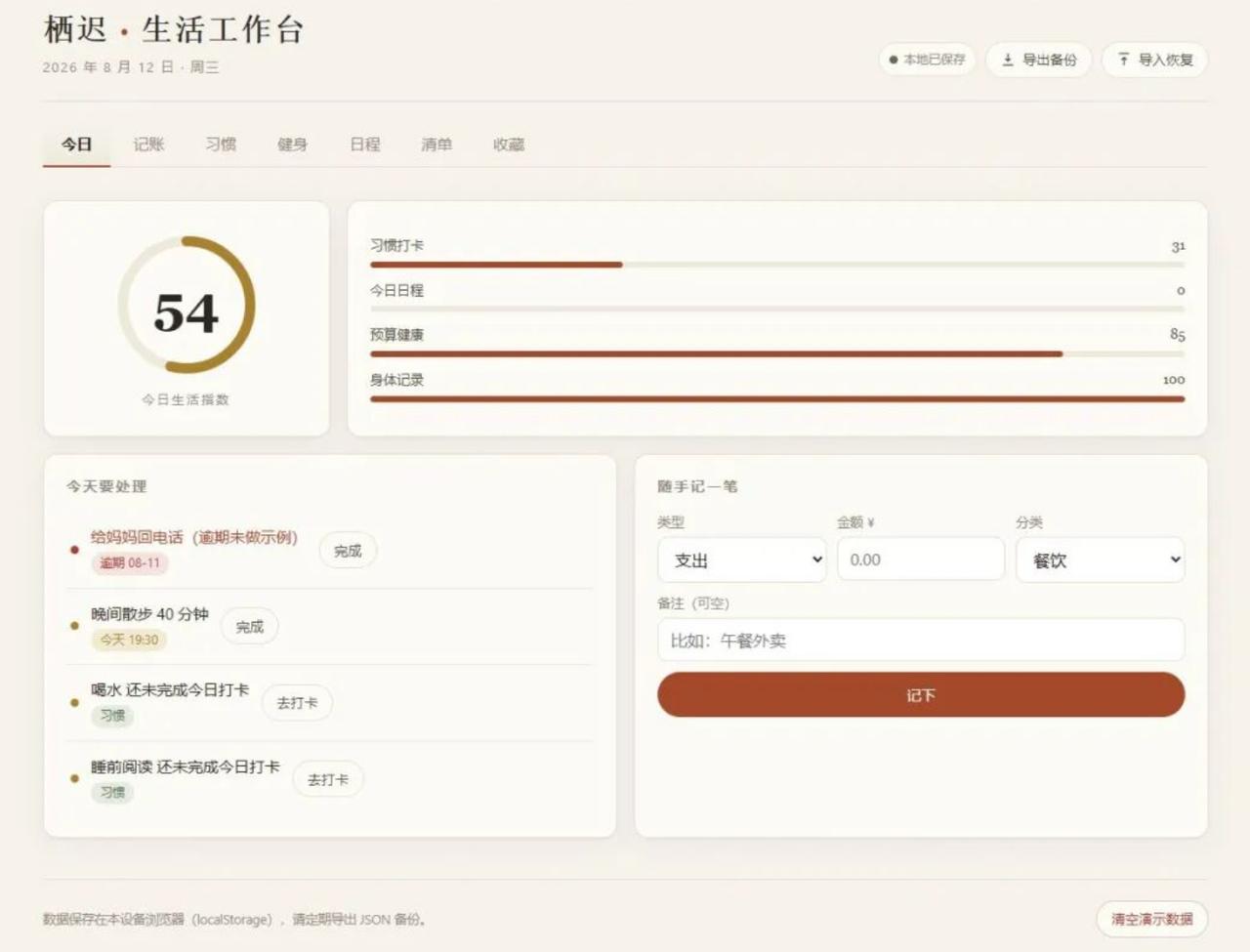Screen dimensions: 1250x952
Task: Focus the 备注 note input field
Action: (x=921, y=641)
